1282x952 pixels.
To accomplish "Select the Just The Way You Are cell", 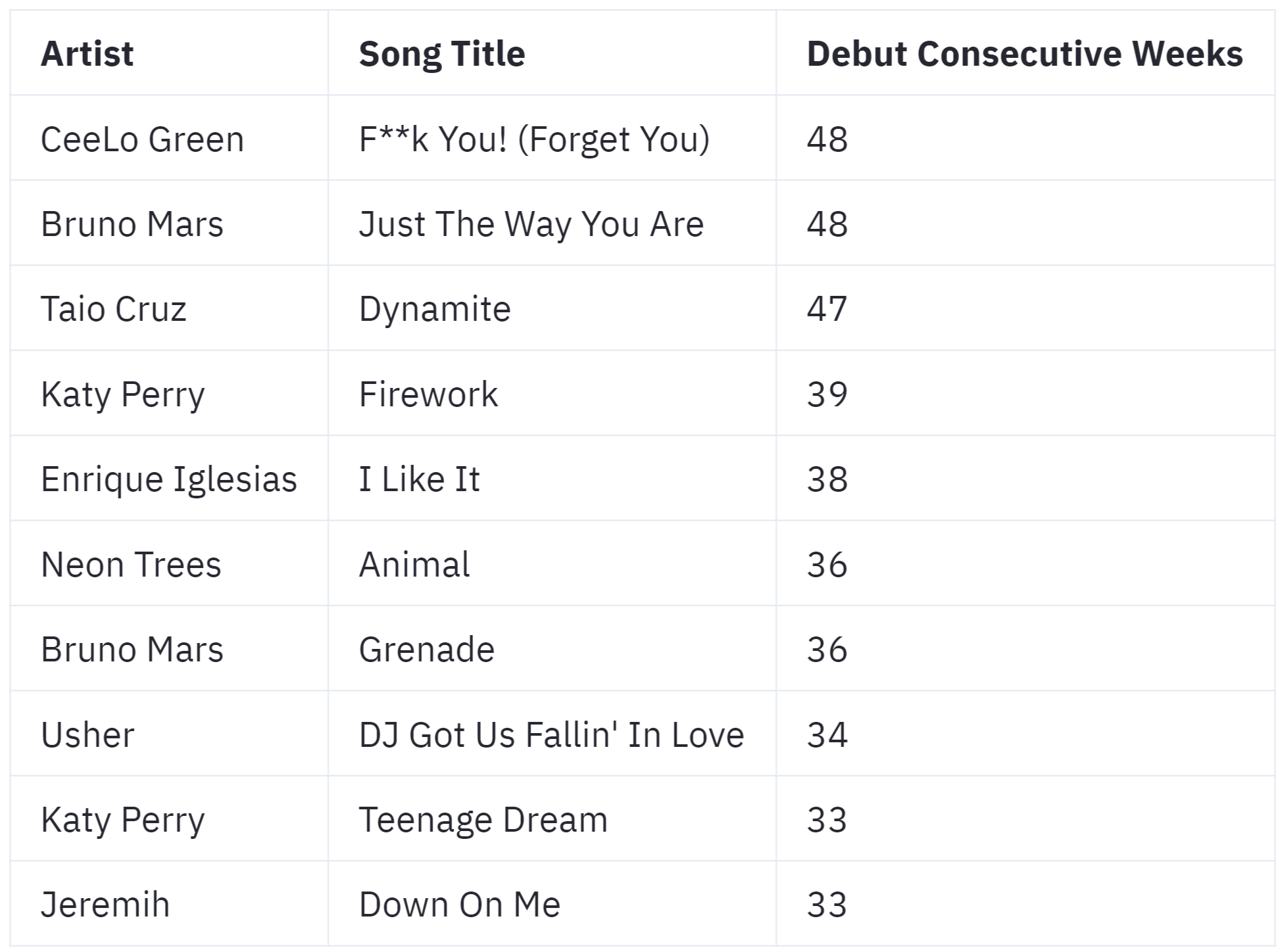I will point(531,224).
